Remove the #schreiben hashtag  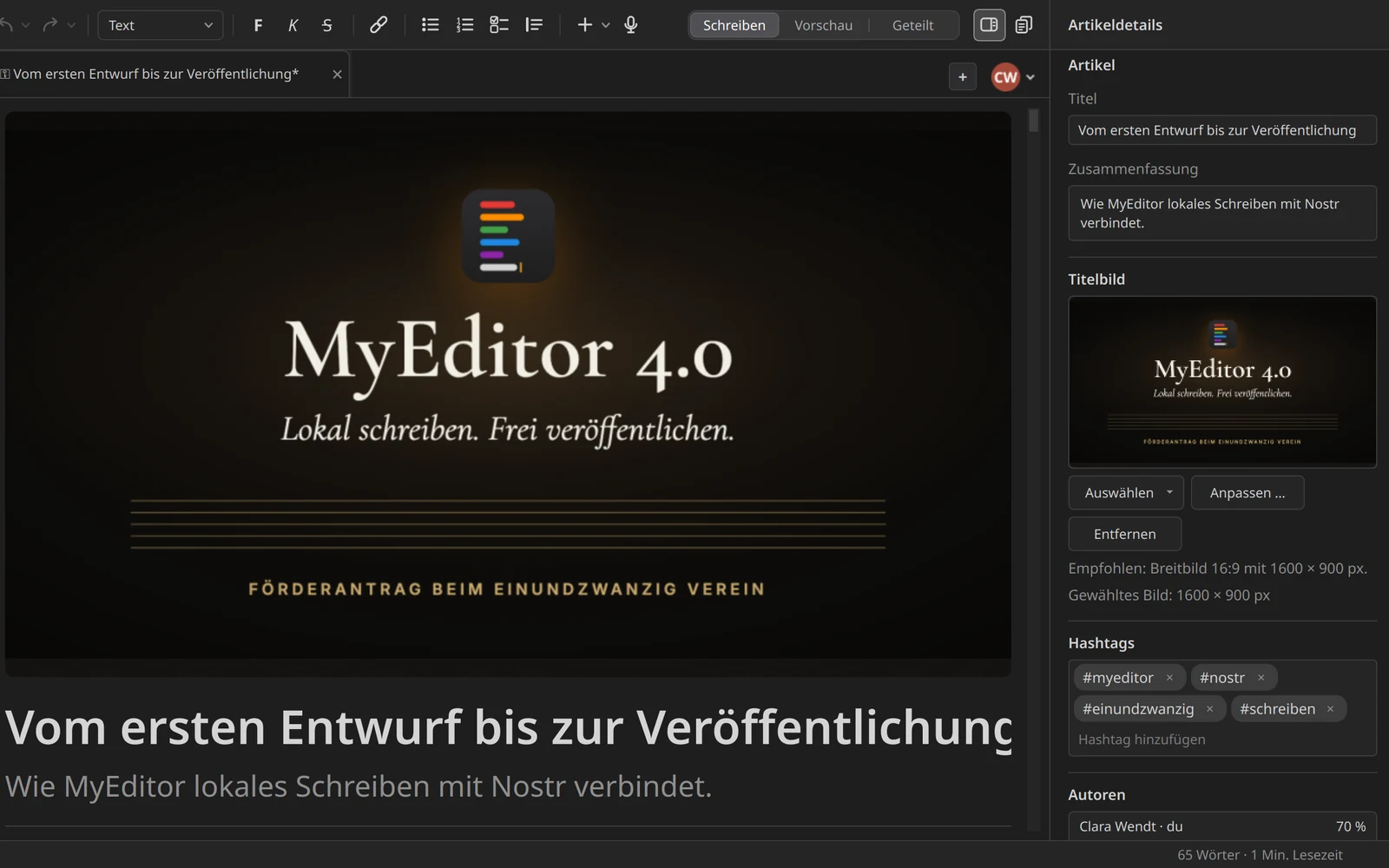click(x=1330, y=709)
